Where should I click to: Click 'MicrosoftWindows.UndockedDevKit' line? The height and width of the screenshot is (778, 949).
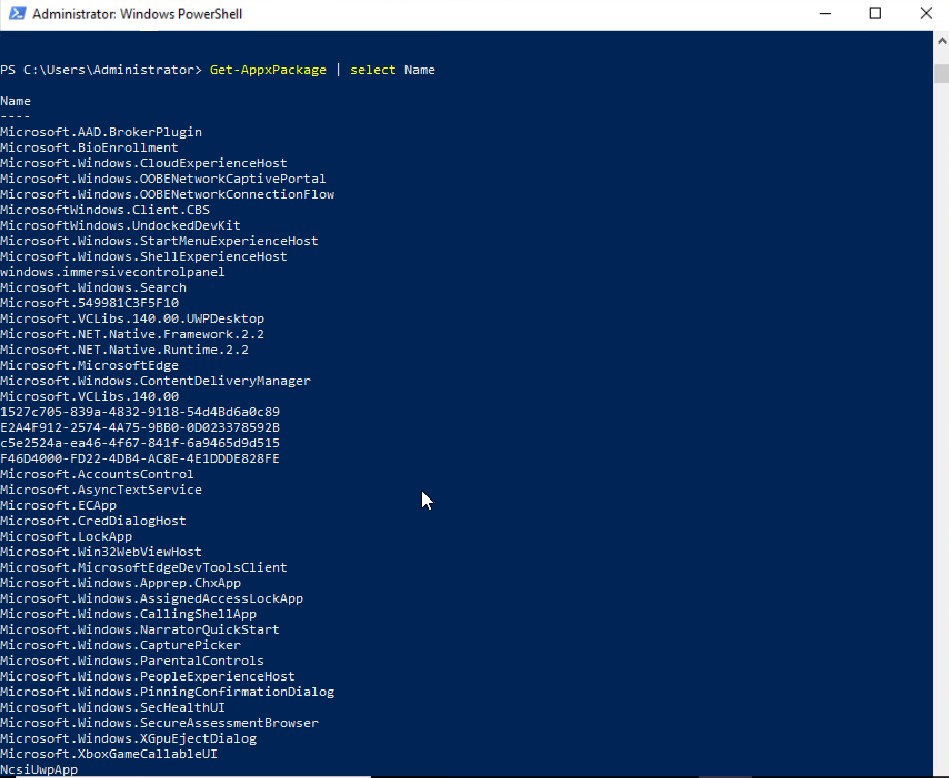[120, 225]
